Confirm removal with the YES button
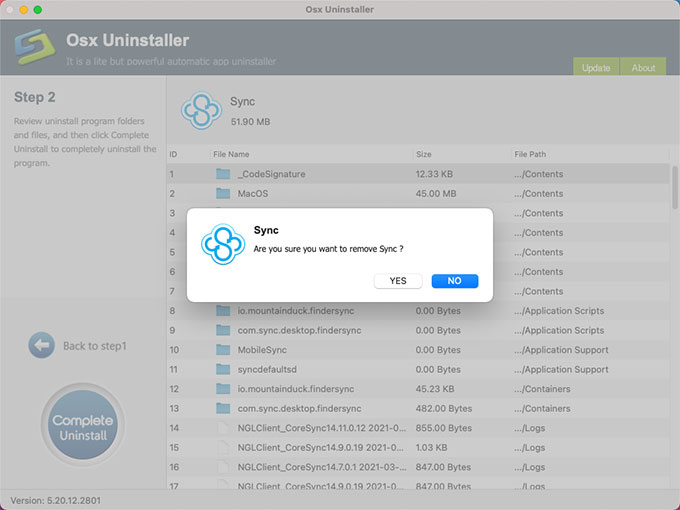The image size is (680, 510). click(398, 281)
